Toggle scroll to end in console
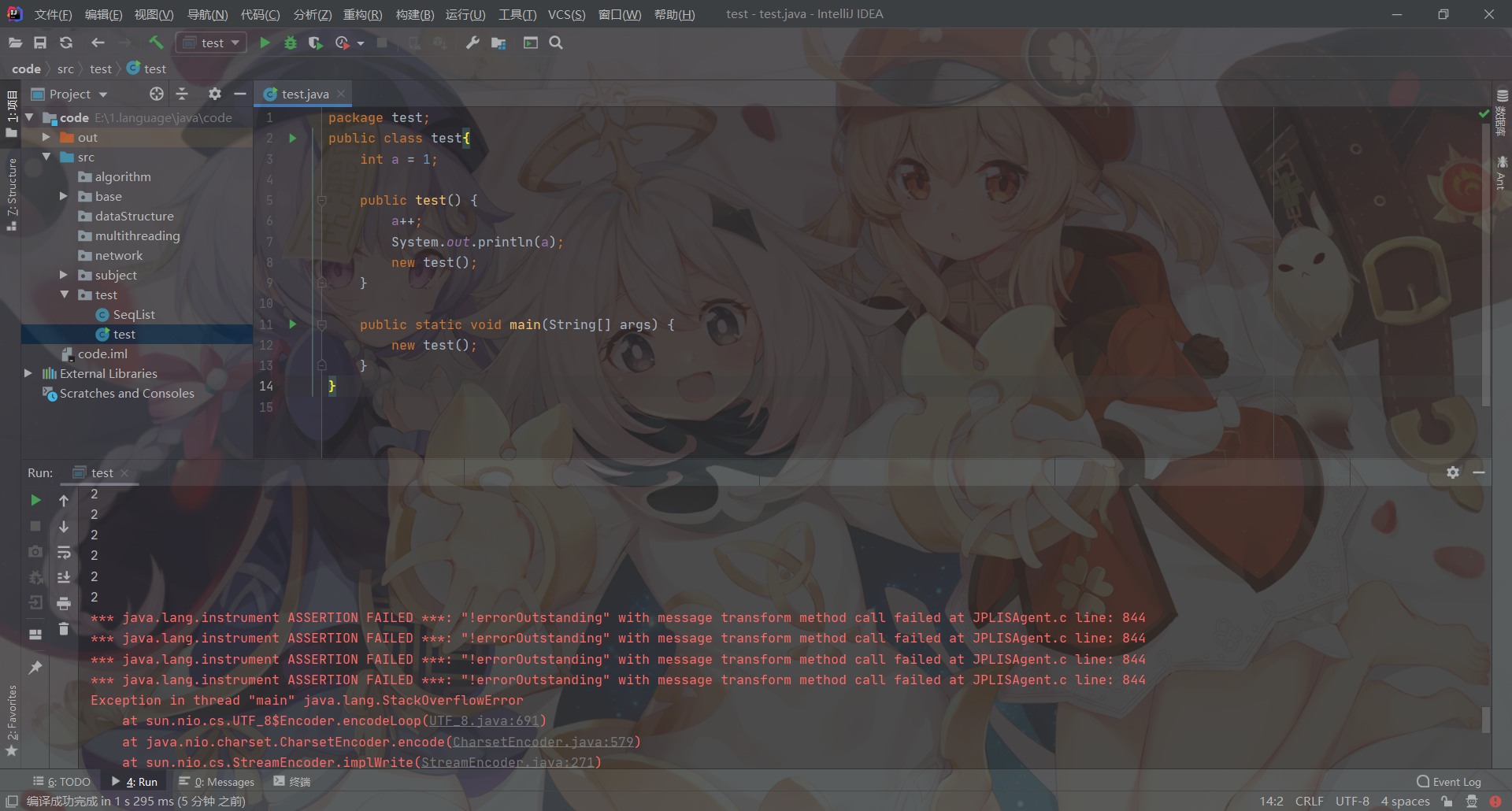 64,577
